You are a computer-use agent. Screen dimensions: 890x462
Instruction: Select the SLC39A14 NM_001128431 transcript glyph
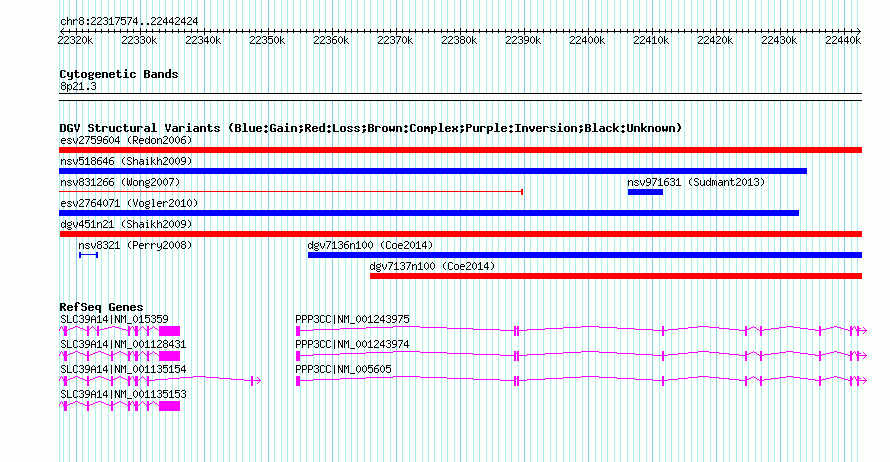click(x=120, y=356)
